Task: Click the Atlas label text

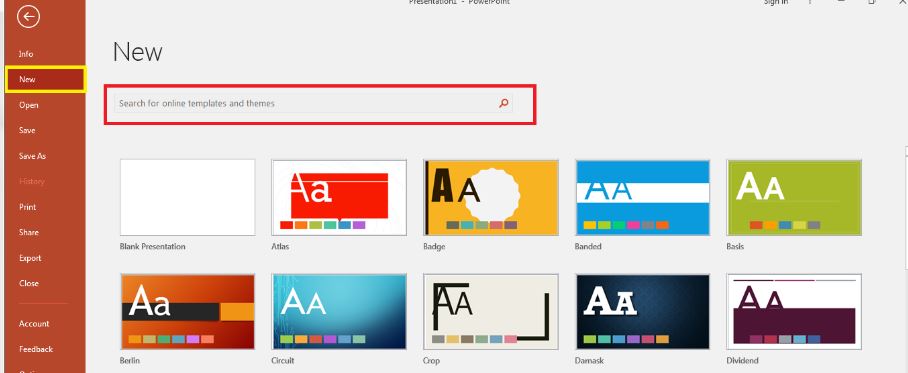Action: tap(280, 247)
